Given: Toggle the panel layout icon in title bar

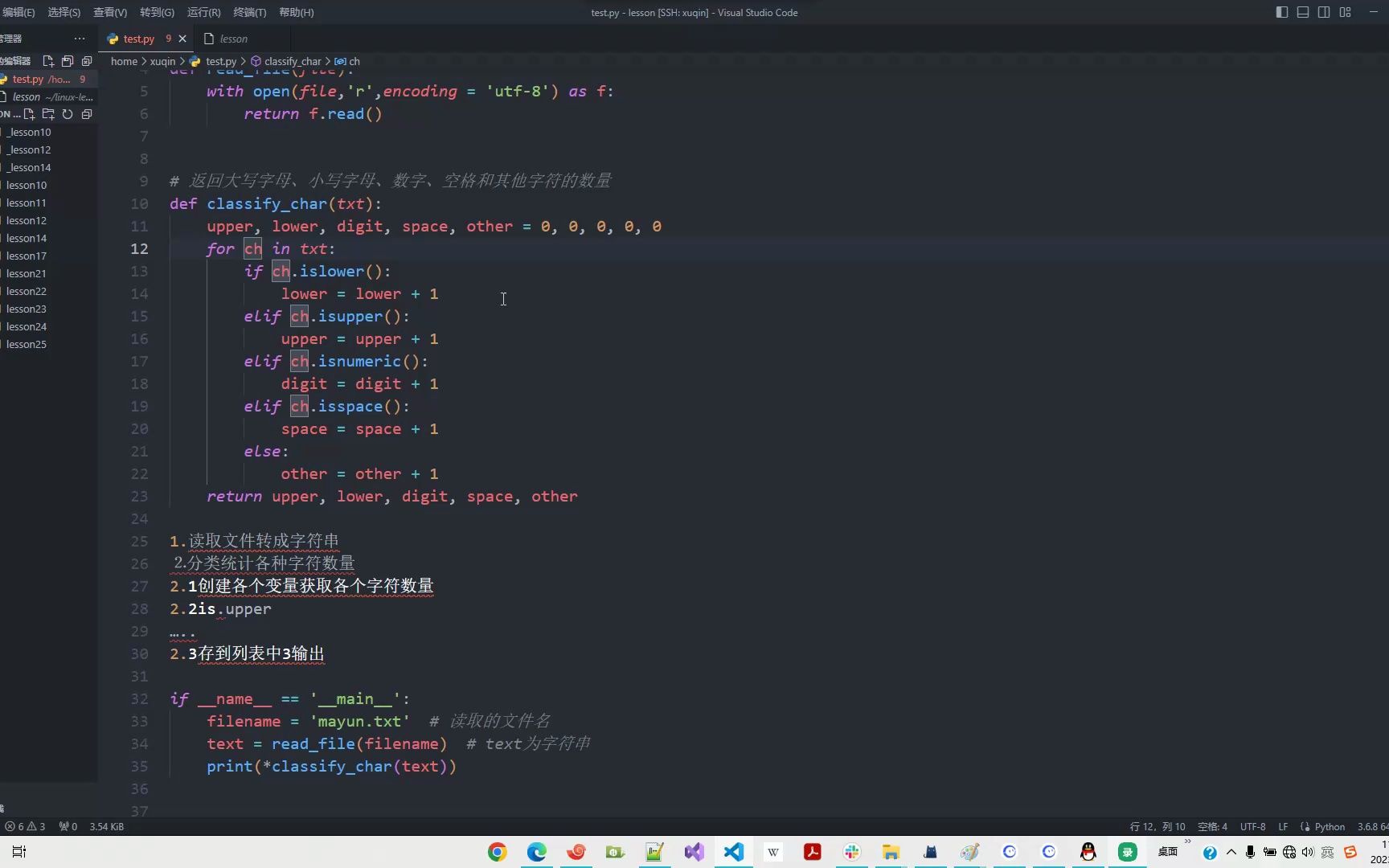Looking at the screenshot, I should point(1302,12).
